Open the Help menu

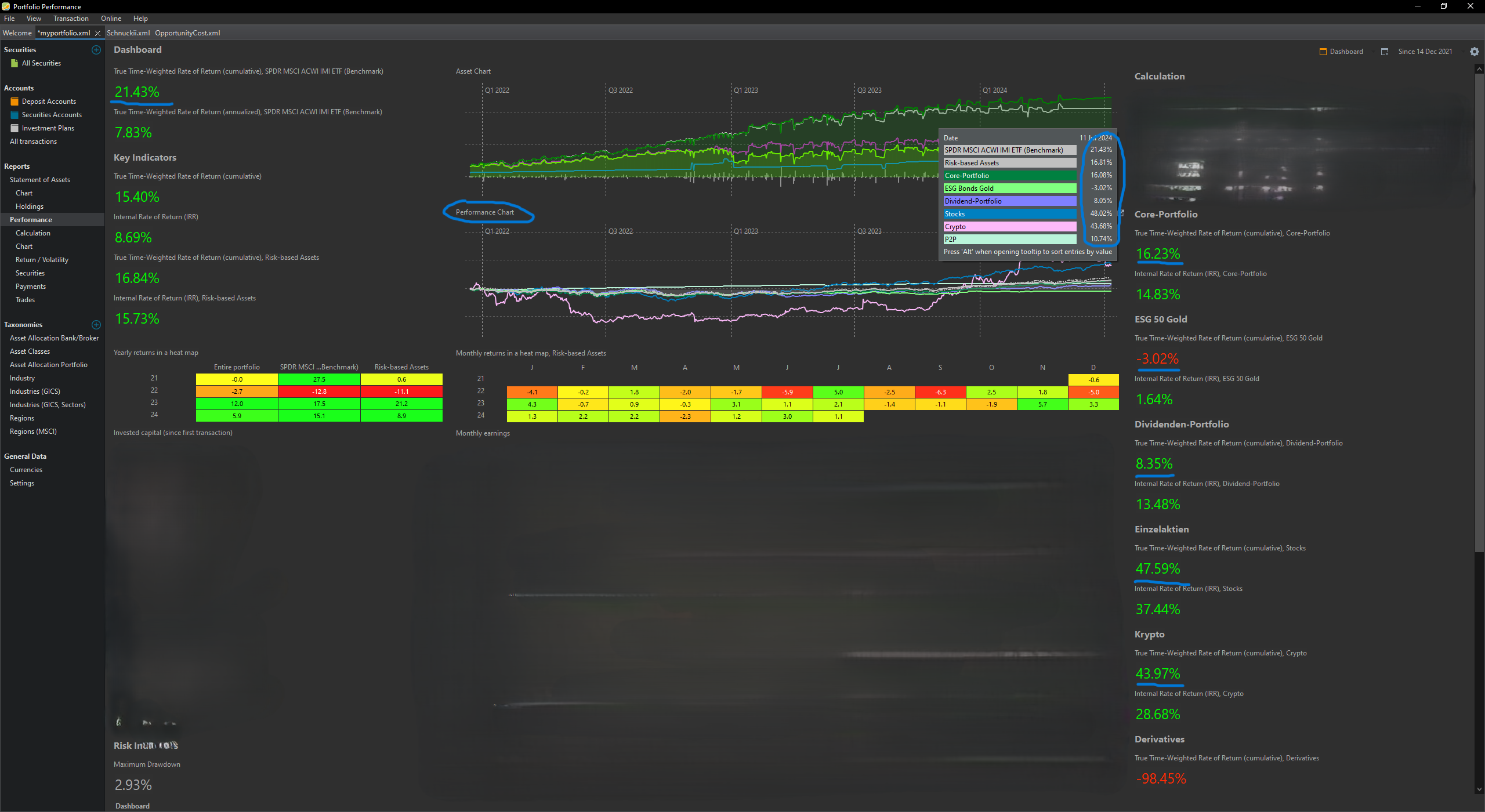click(140, 19)
